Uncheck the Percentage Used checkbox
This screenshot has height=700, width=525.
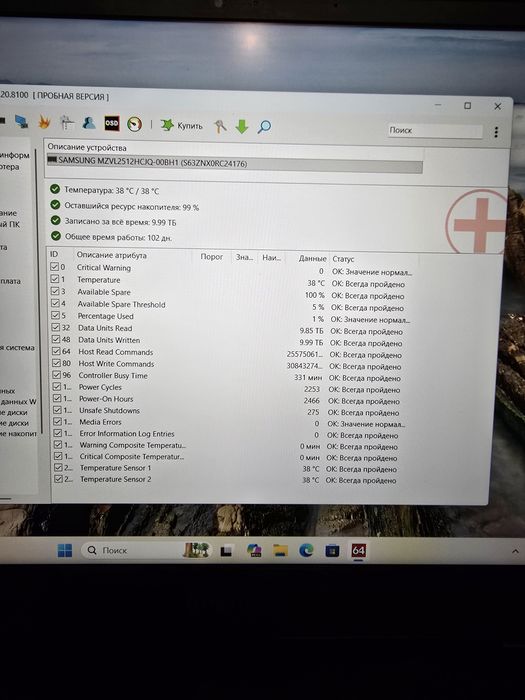pos(55,315)
